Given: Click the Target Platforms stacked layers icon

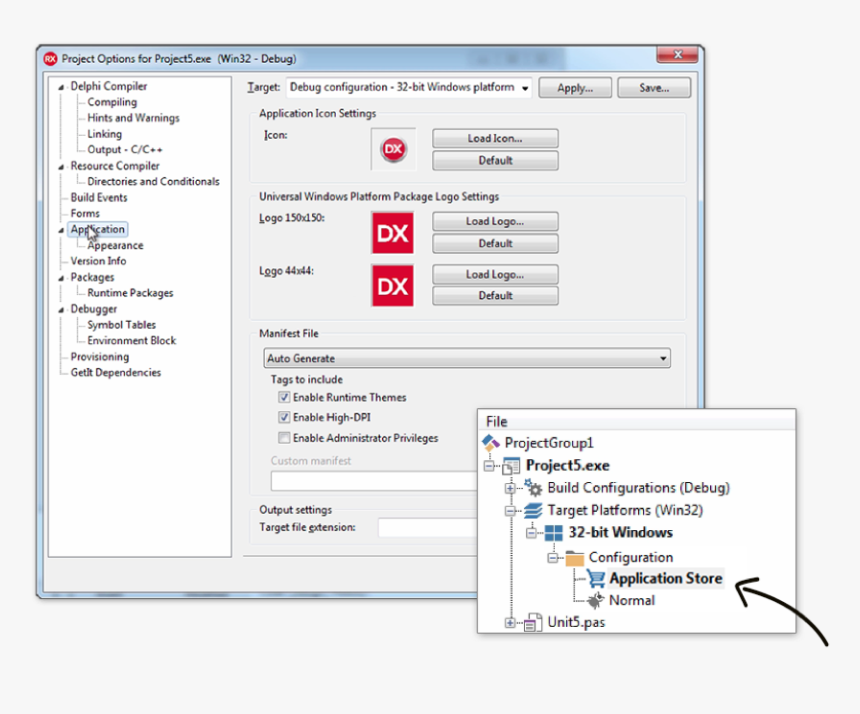Looking at the screenshot, I should (x=531, y=510).
